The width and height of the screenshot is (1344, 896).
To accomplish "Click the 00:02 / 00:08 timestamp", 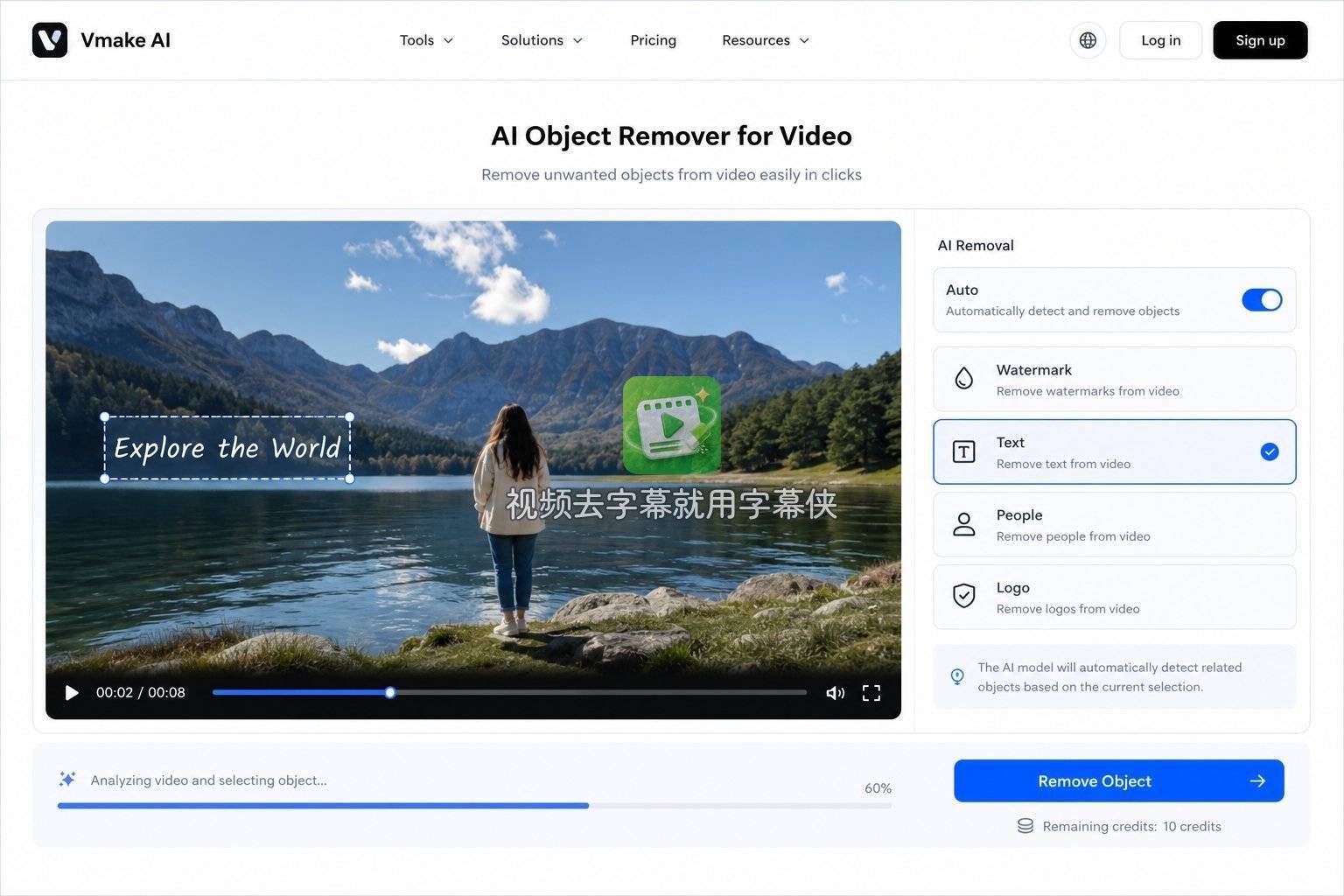I will point(141,693).
